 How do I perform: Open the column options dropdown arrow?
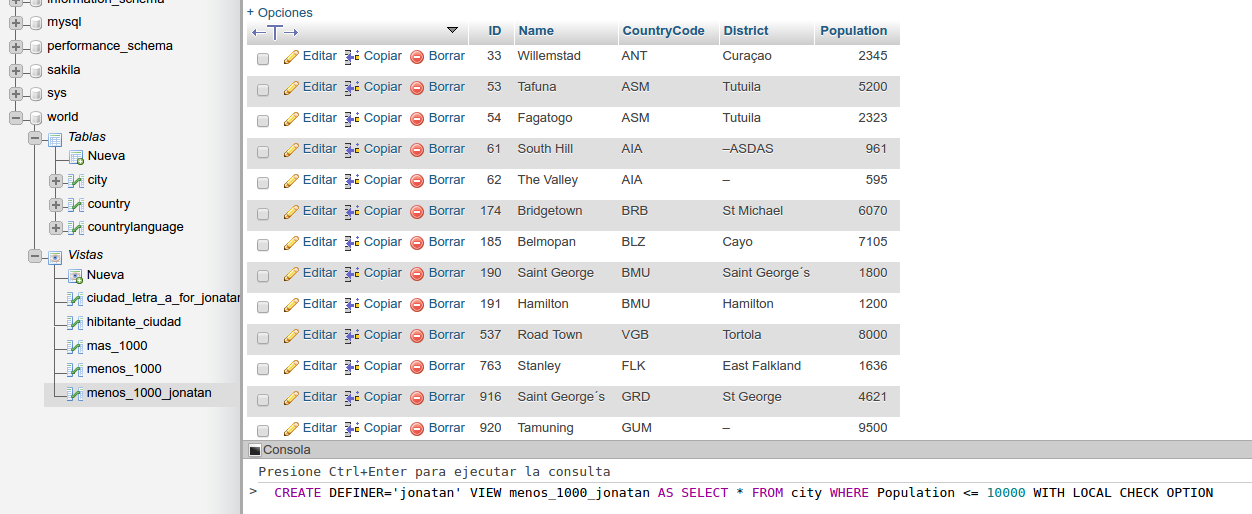[452, 30]
